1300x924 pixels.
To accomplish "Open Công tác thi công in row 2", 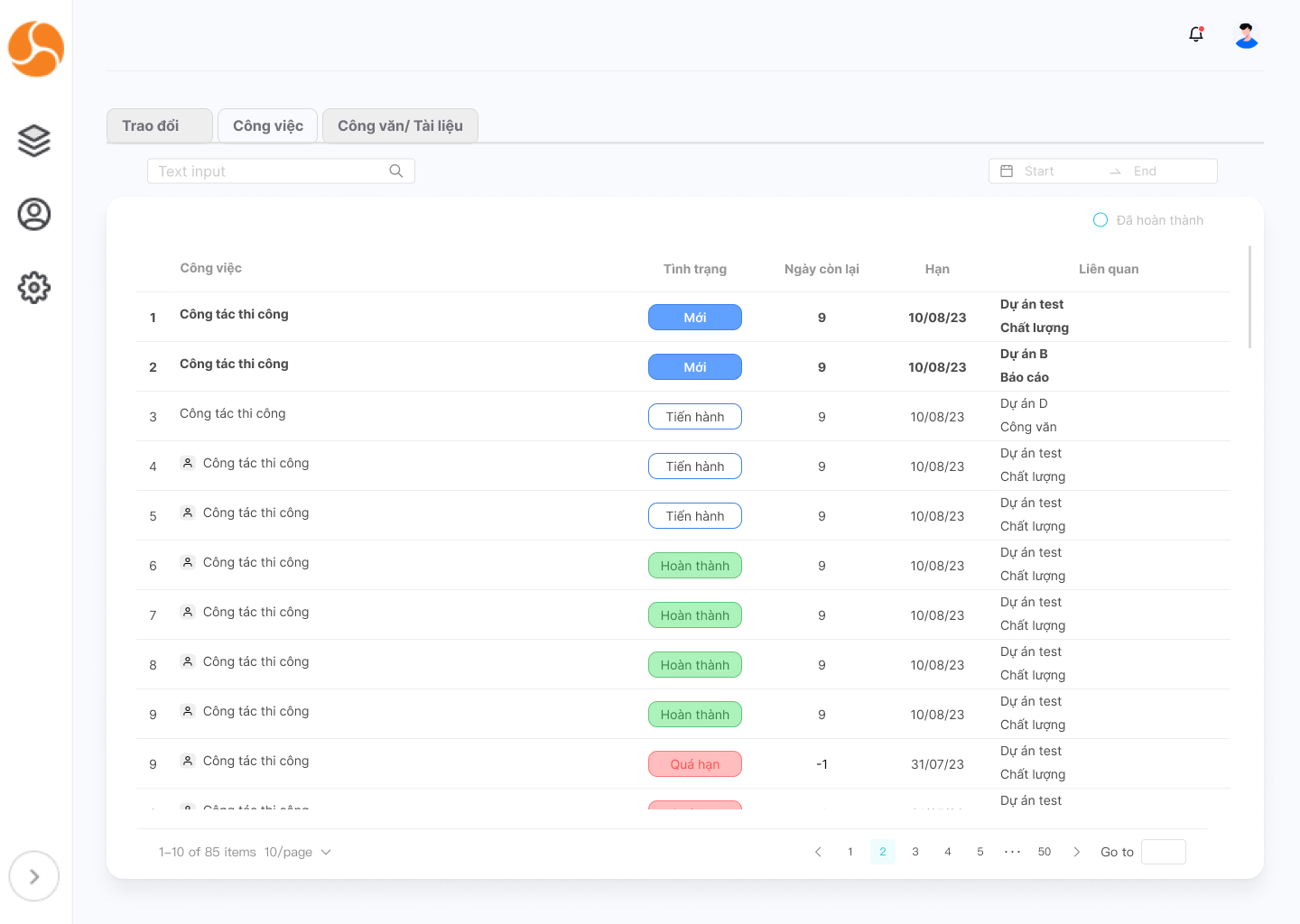I will pyautogui.click(x=234, y=364).
